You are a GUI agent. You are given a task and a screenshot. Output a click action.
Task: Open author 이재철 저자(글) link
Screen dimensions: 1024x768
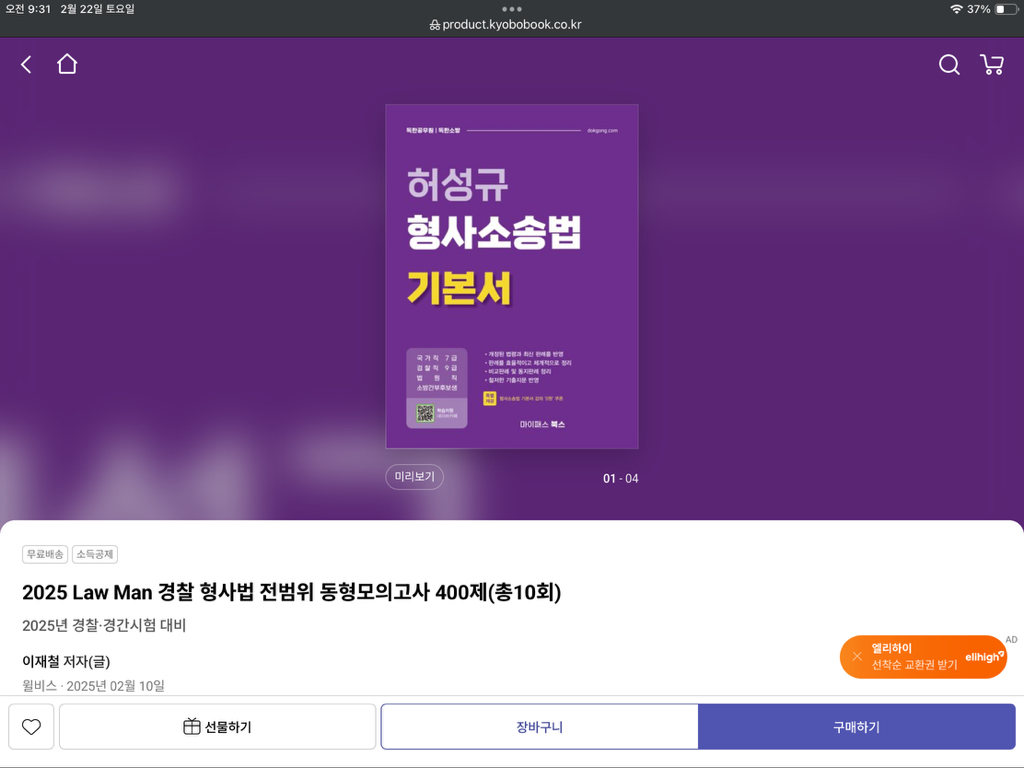pos(66,662)
